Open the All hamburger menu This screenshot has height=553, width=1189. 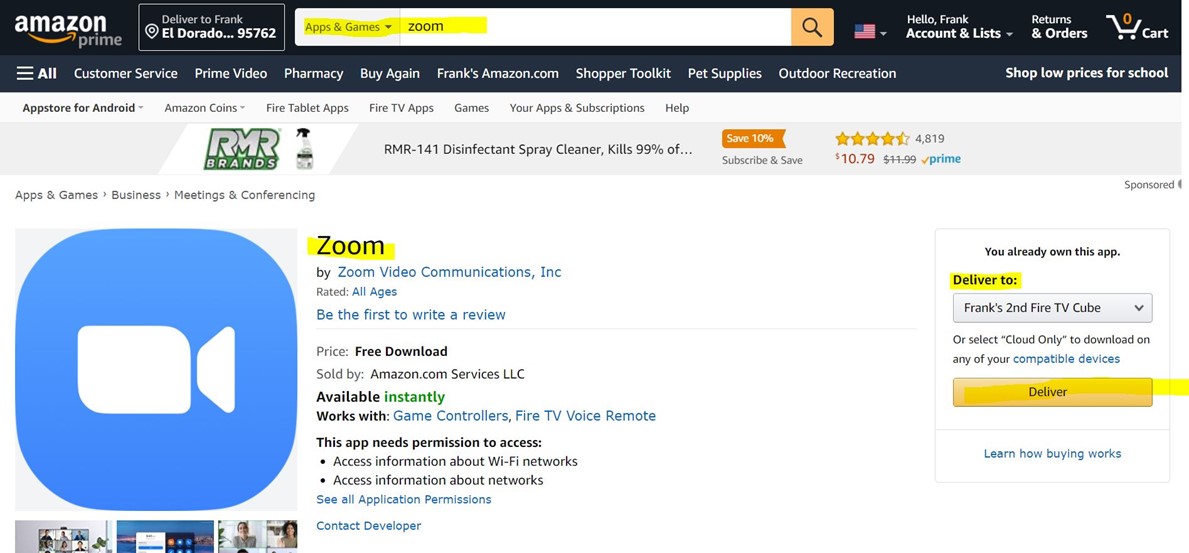pos(36,73)
